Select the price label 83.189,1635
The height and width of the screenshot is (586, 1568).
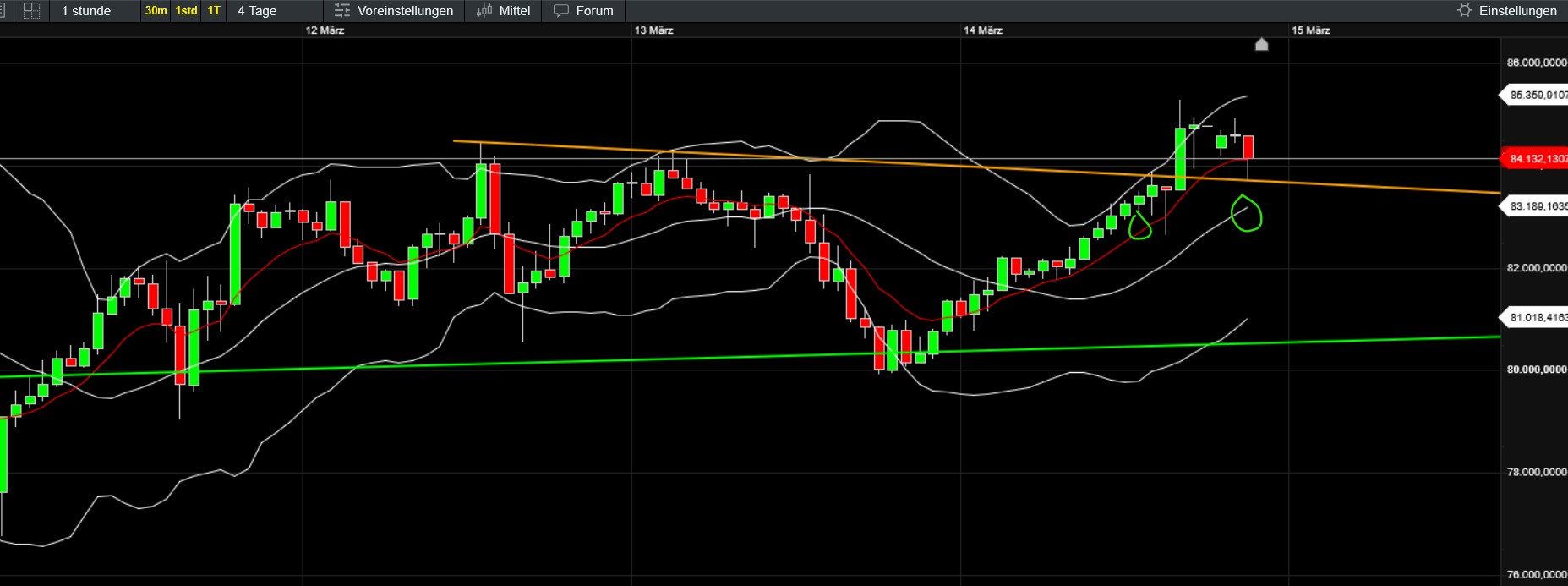1533,206
